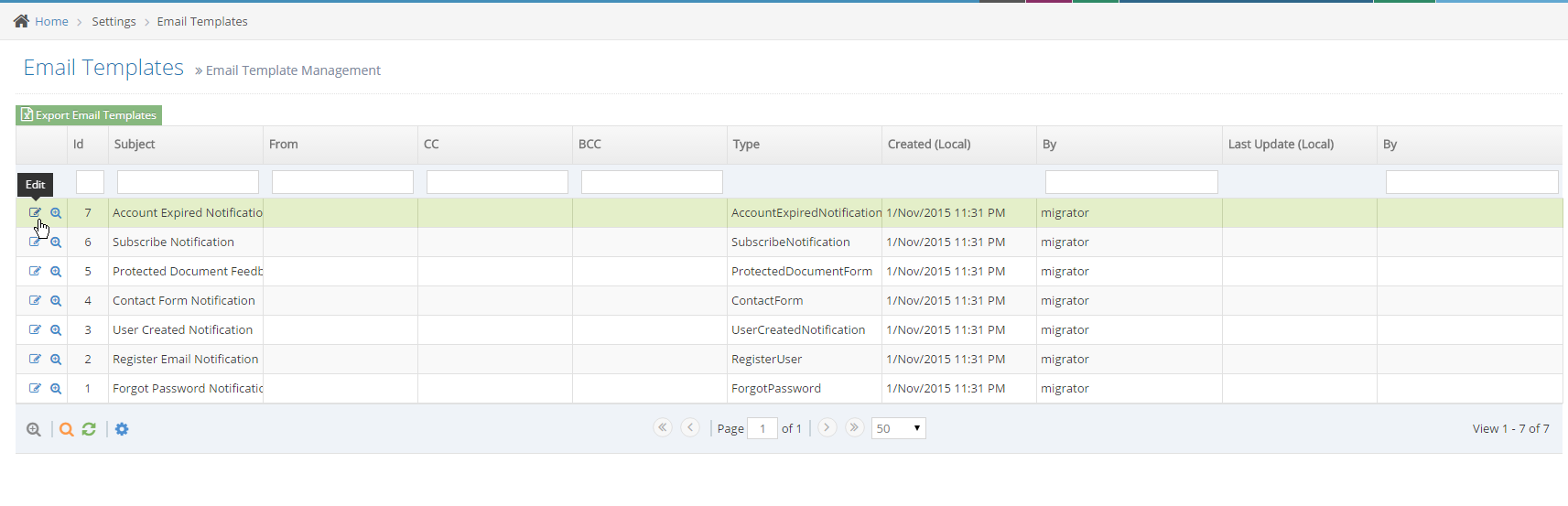Click the page number input field
1568x506 pixels.
coord(762,428)
